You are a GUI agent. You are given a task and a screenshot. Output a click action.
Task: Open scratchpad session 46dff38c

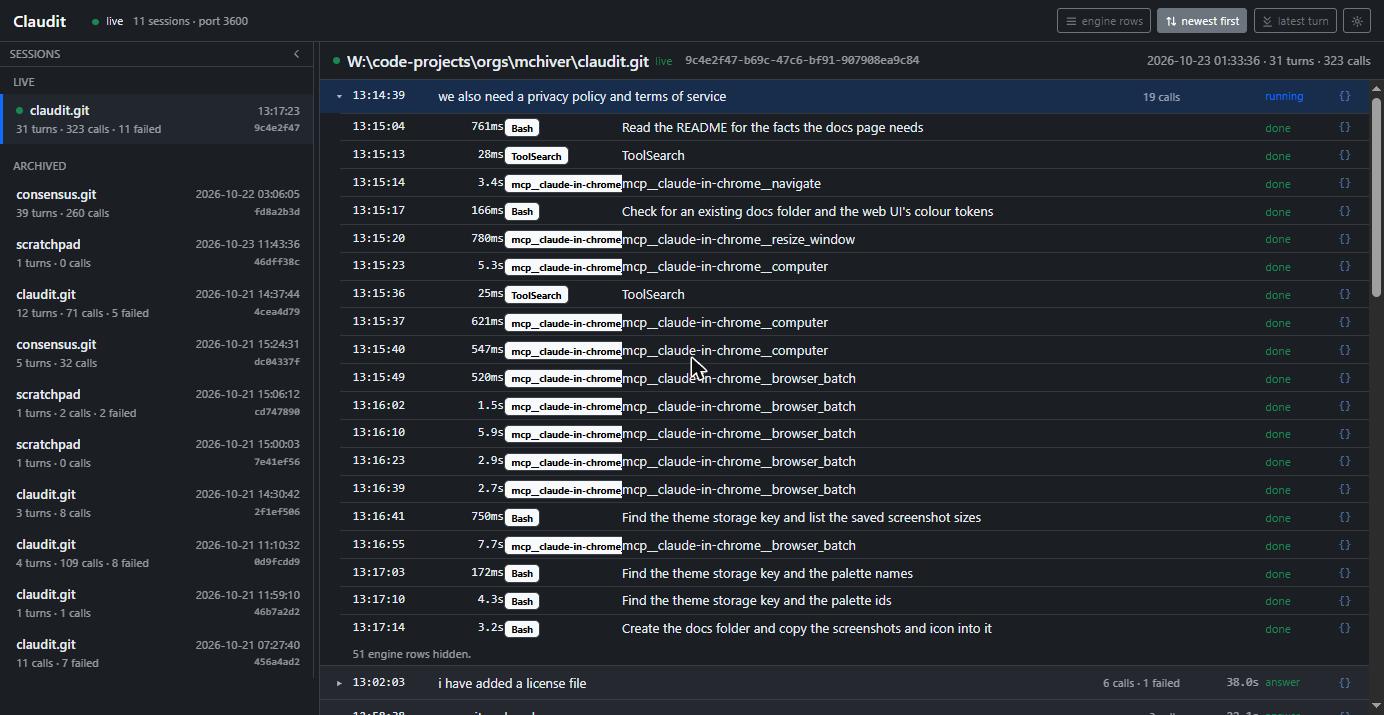(158, 253)
